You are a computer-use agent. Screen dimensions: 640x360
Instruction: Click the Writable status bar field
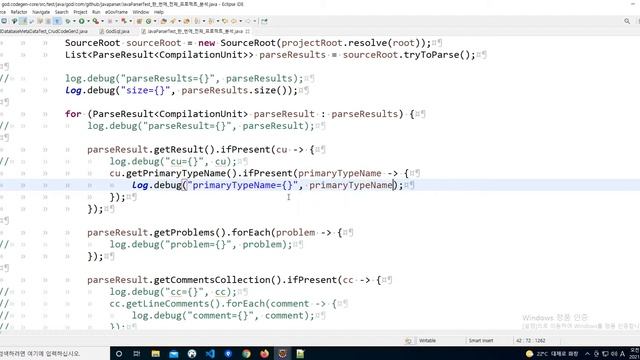pos(427,340)
